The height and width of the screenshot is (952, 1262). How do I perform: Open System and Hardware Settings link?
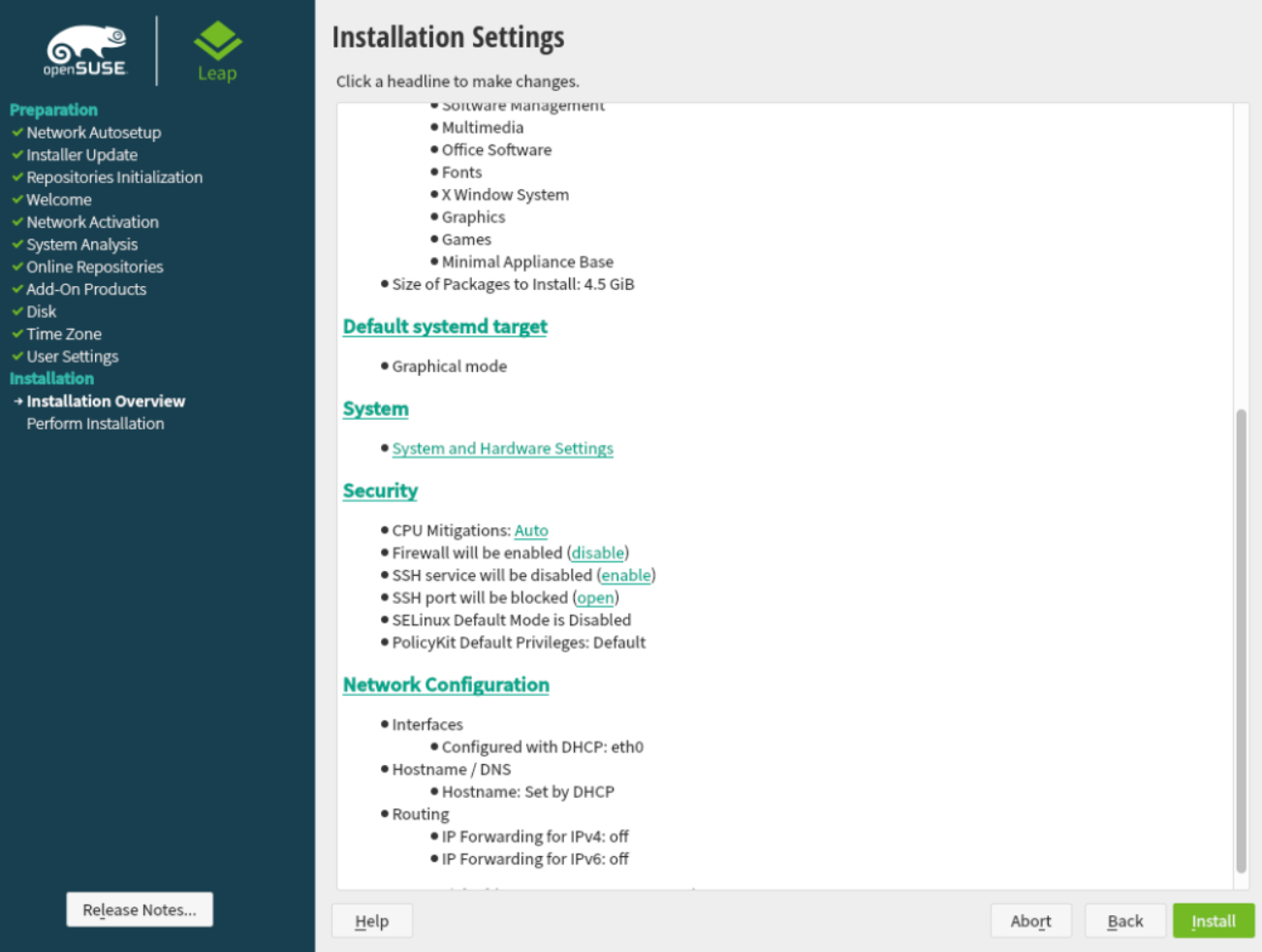(502, 449)
